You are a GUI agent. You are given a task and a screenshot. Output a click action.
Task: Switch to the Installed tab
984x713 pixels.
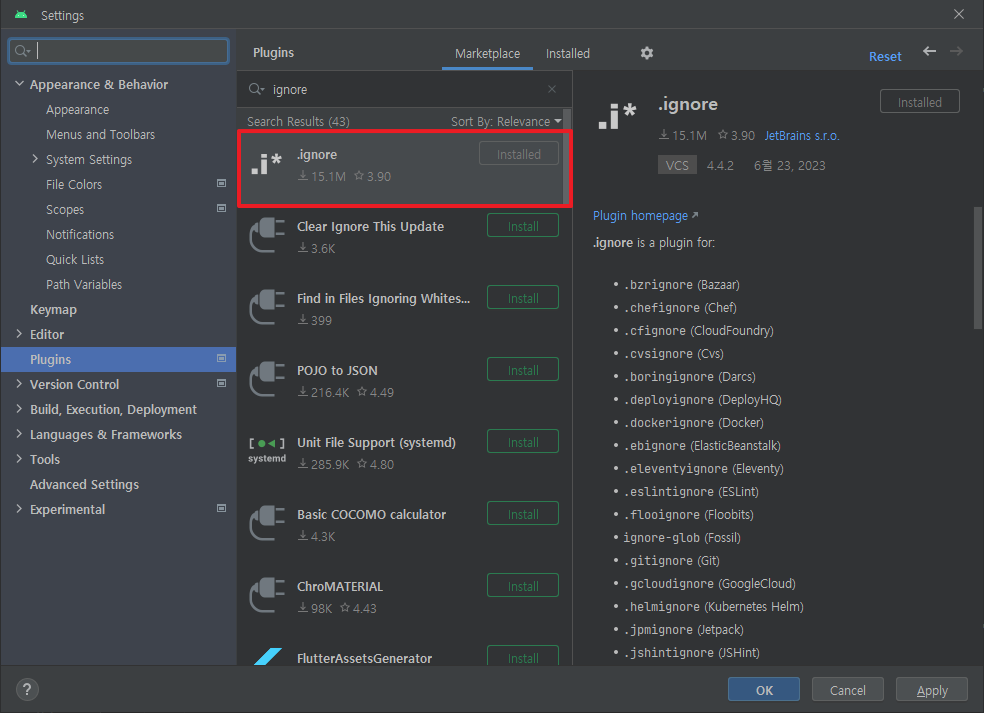coord(567,53)
